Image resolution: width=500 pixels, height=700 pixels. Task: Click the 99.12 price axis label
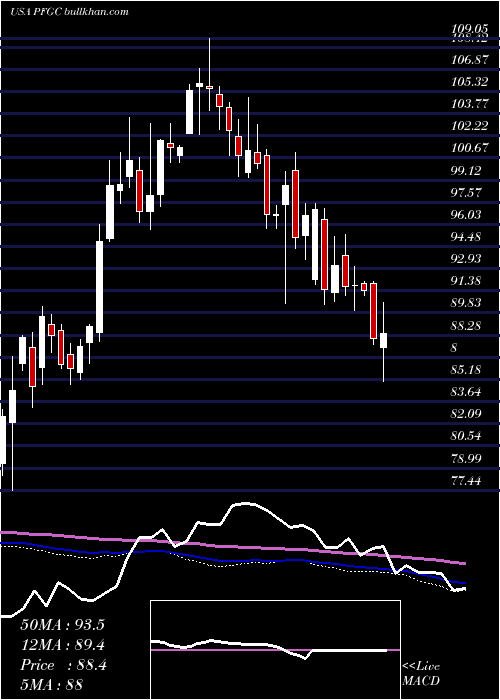[x=467, y=171]
